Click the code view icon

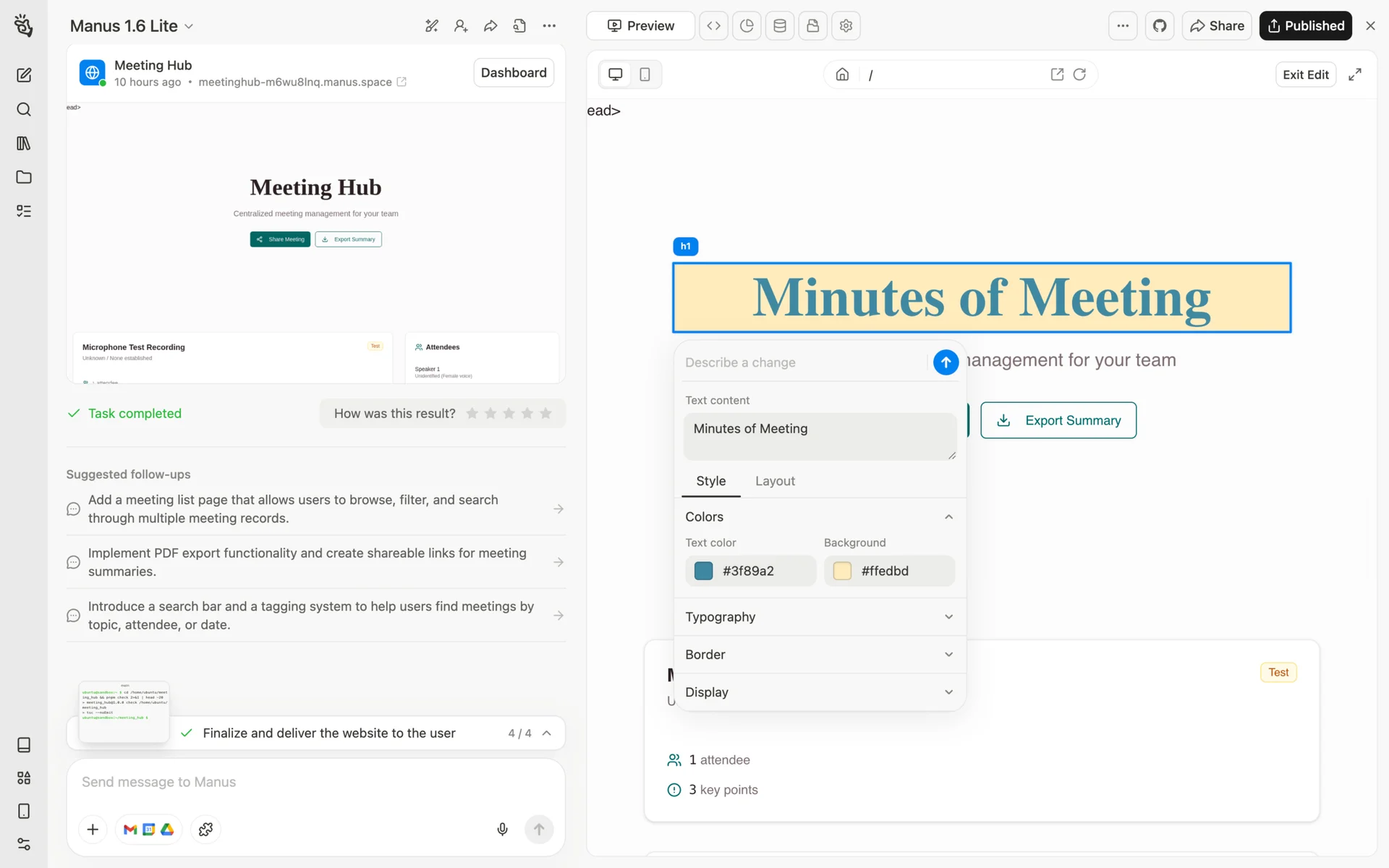[713, 26]
